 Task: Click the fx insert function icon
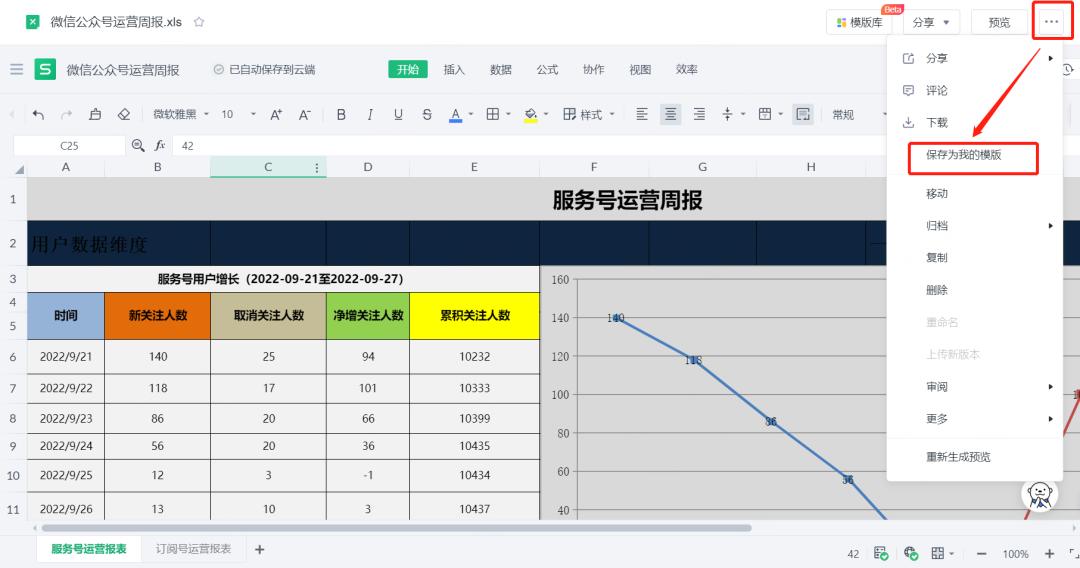point(160,145)
